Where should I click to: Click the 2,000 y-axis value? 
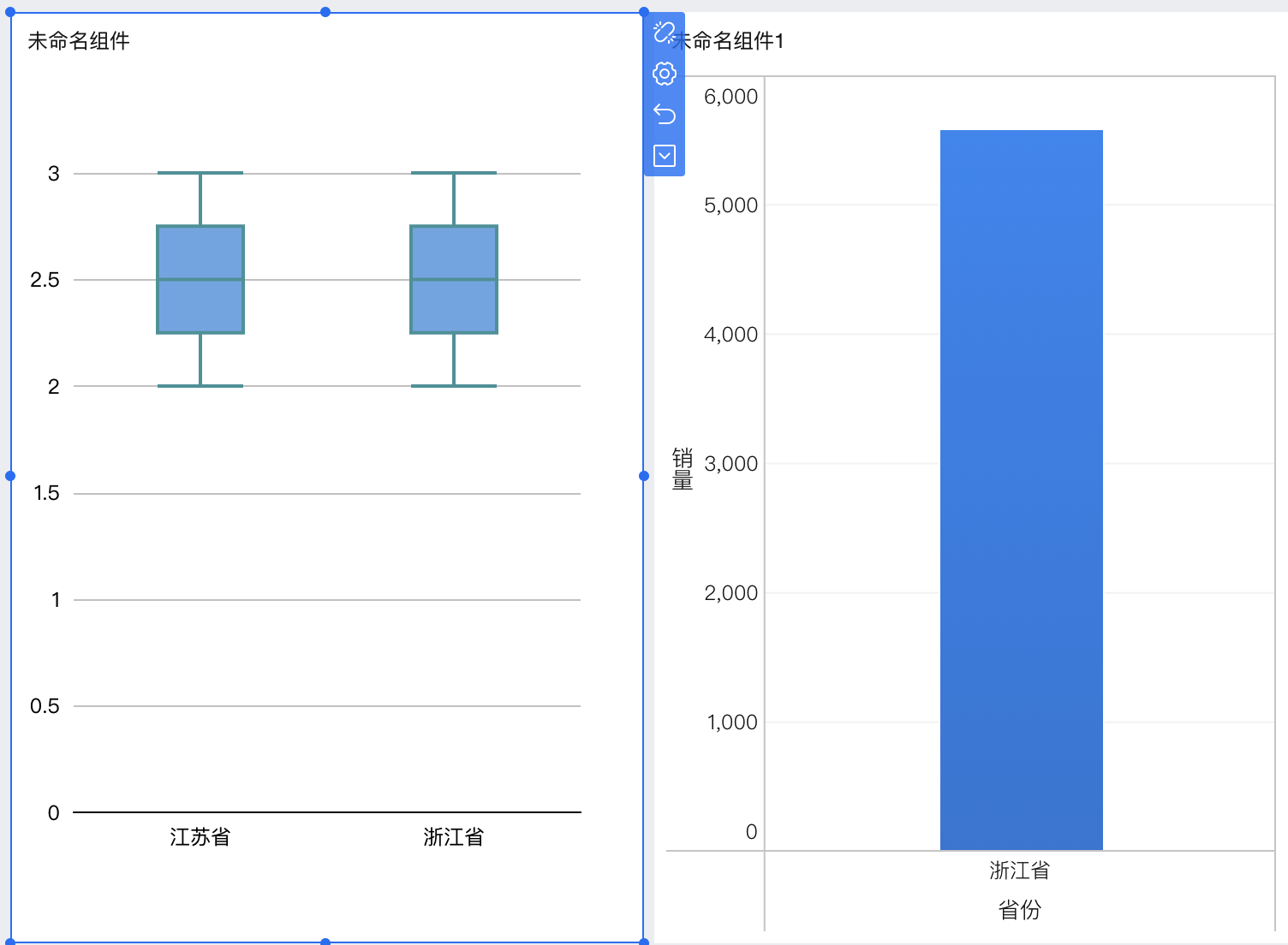click(730, 593)
